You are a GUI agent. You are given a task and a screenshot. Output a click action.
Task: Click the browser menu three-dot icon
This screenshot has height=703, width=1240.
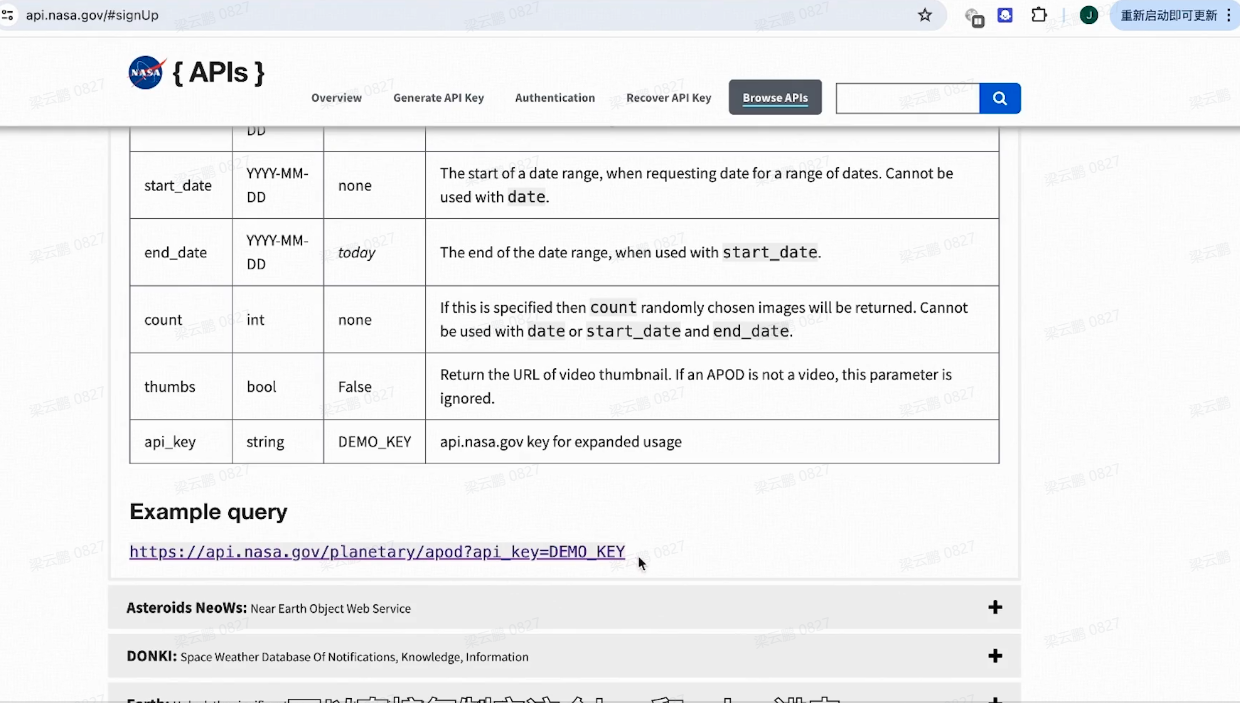pyautogui.click(x=1227, y=15)
